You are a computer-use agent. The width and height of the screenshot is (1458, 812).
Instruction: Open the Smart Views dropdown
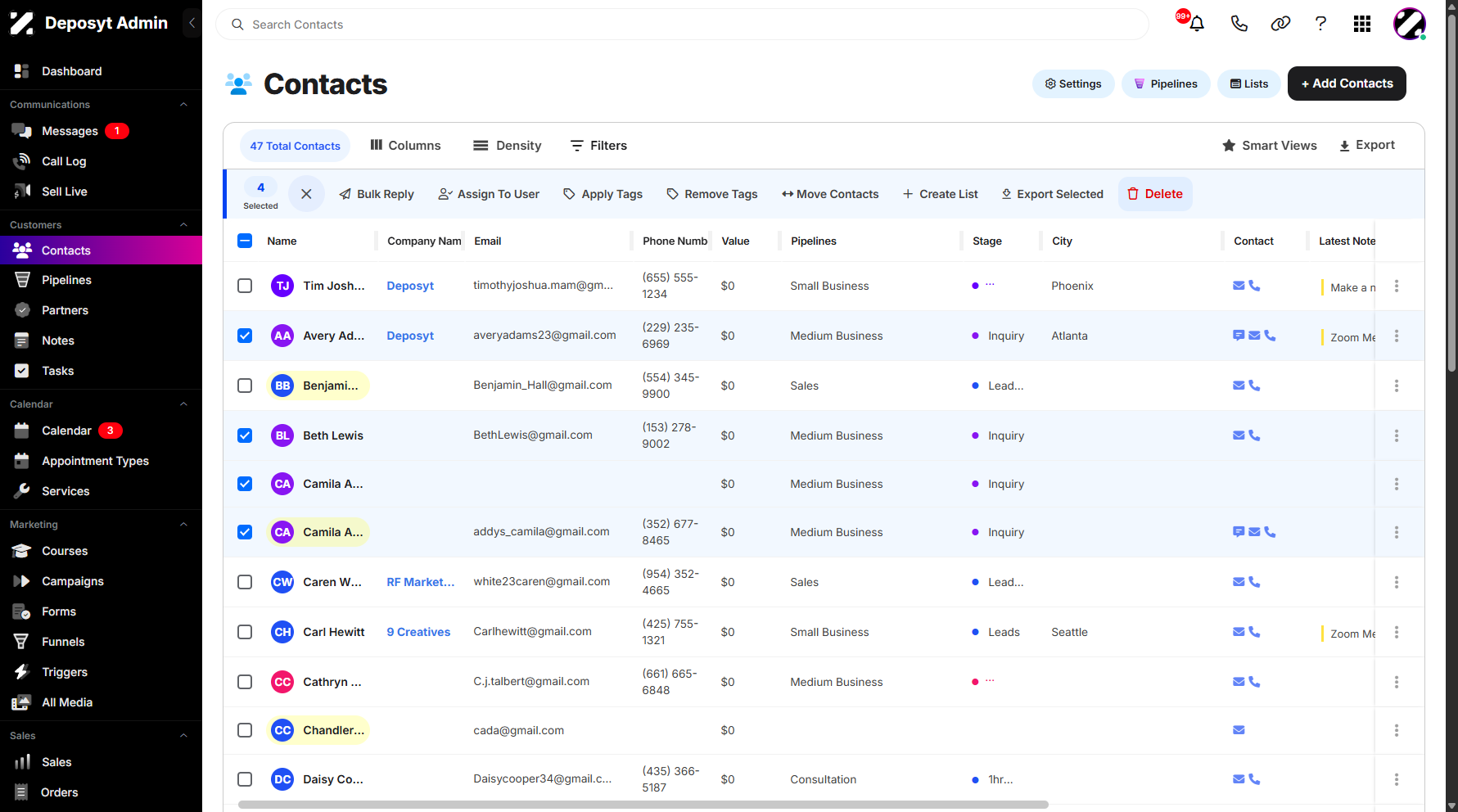point(1270,146)
